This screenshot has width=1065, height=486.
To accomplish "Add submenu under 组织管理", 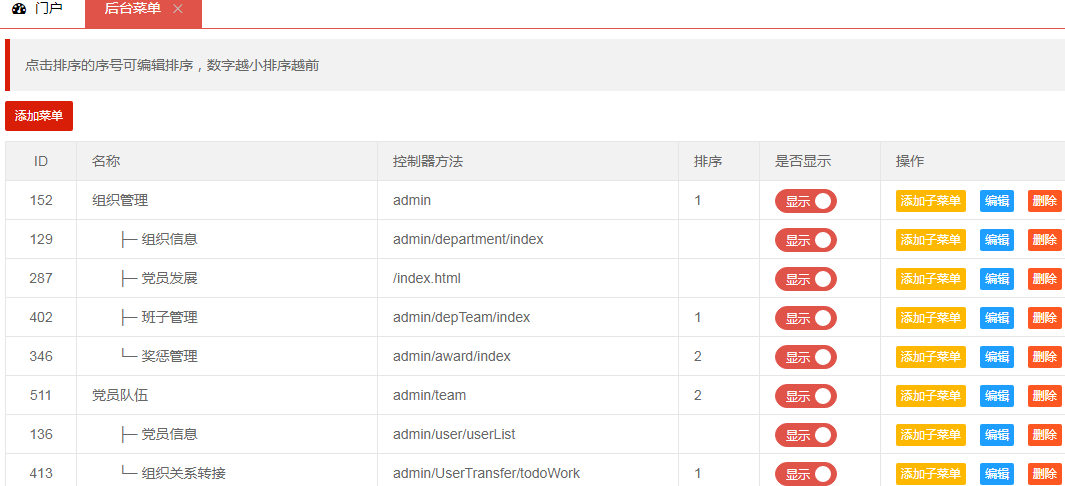I will pyautogui.click(x=930, y=201).
